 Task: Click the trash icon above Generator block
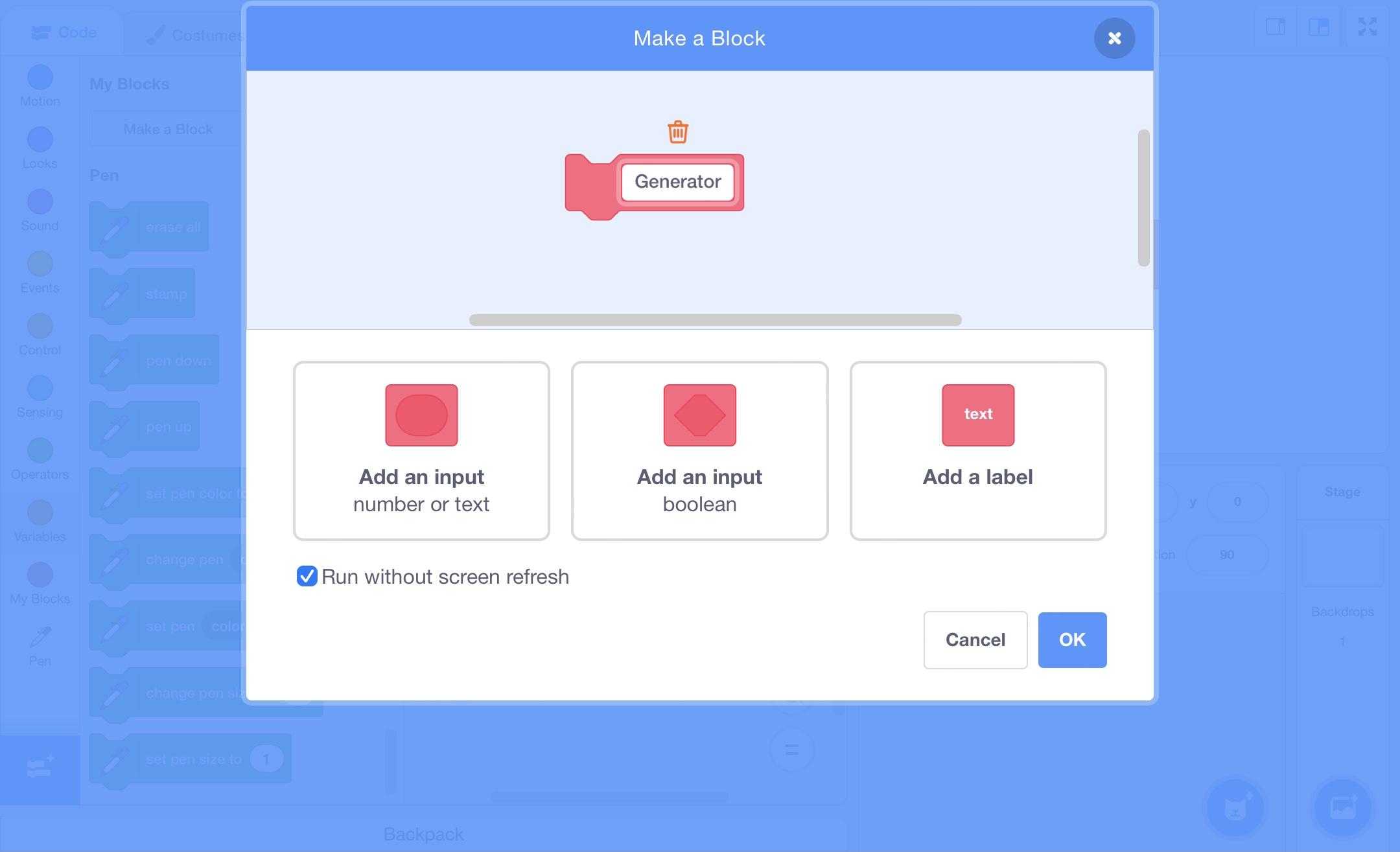(x=677, y=132)
